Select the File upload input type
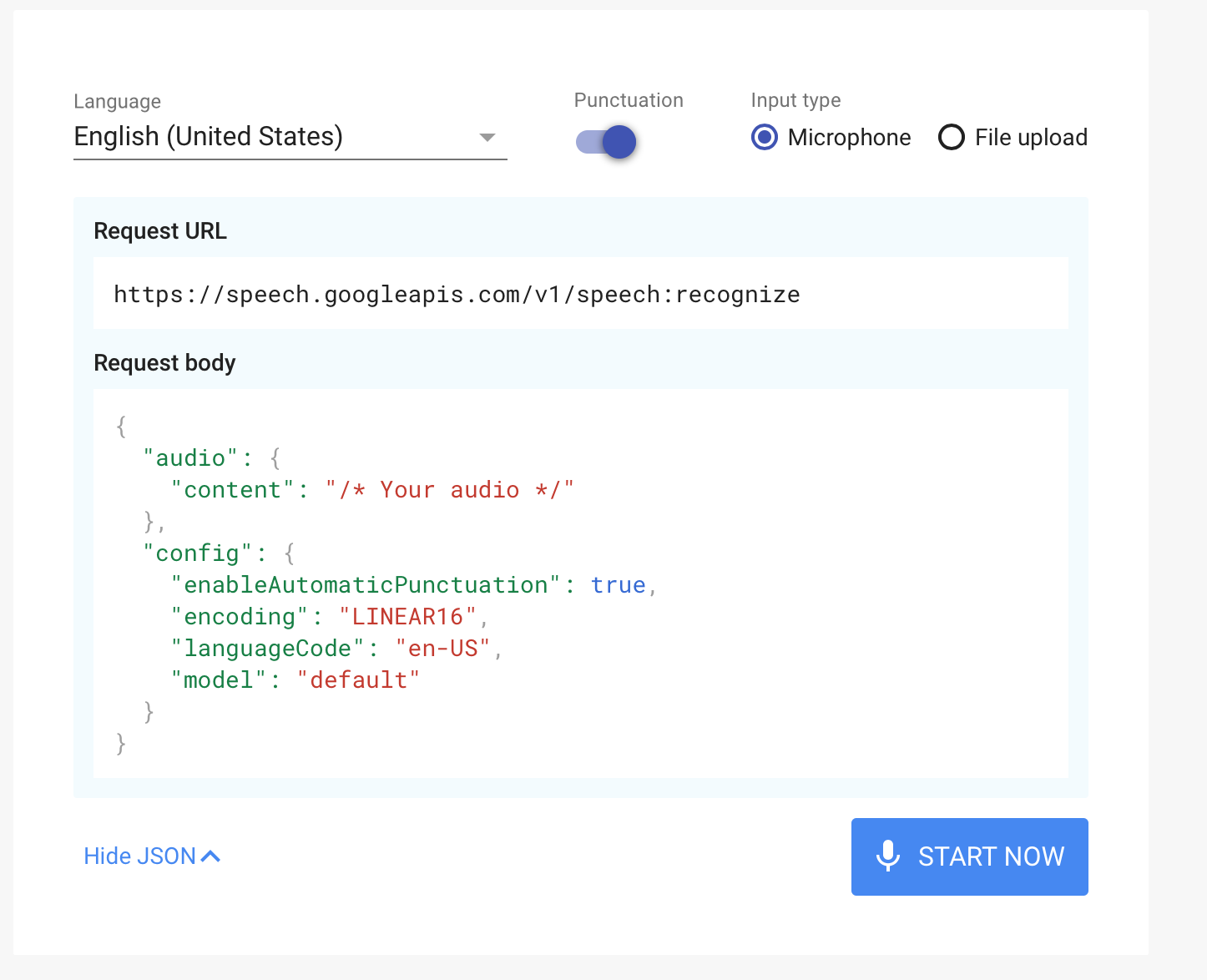 (x=1013, y=137)
